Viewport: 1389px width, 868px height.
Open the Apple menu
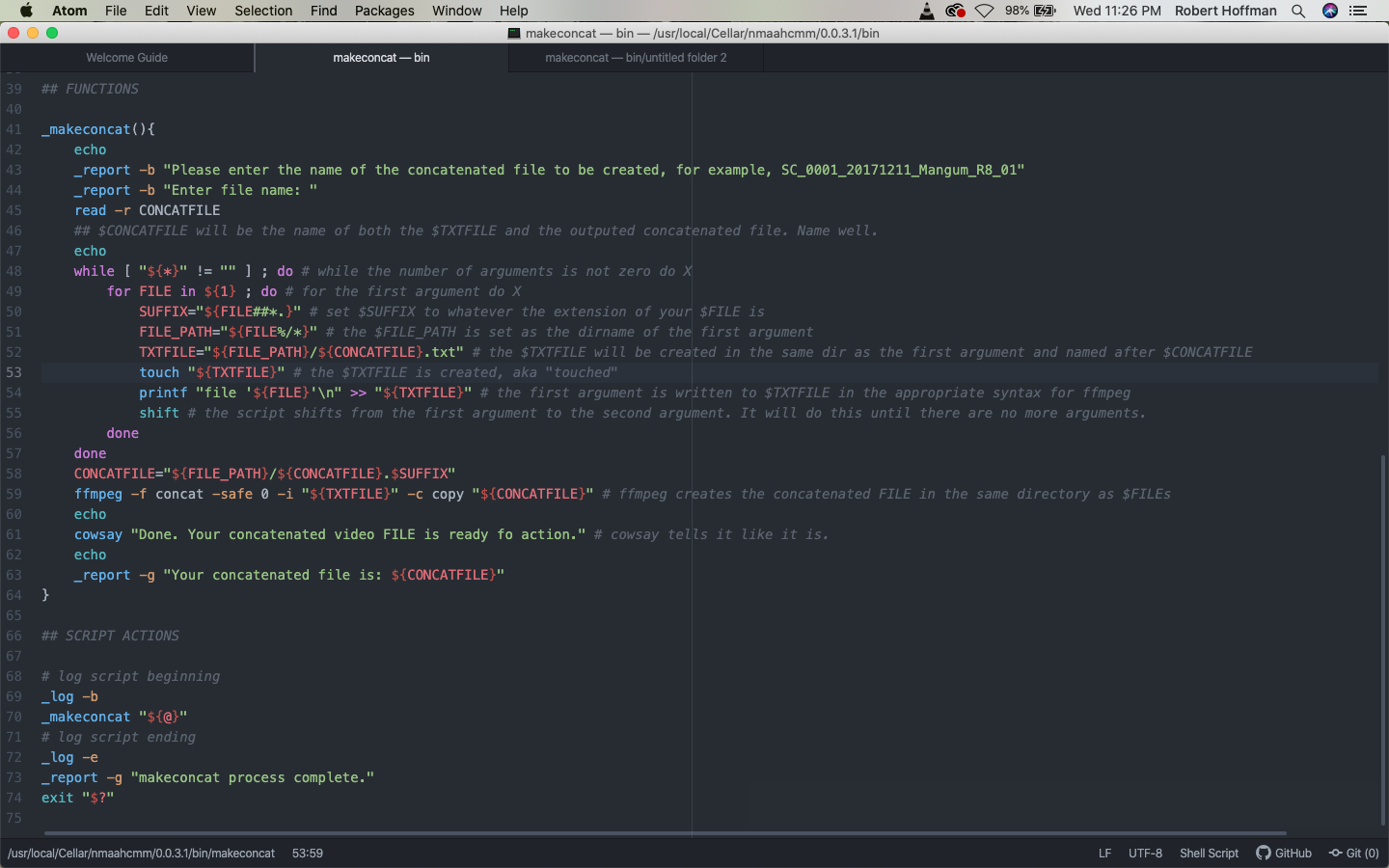click(x=26, y=11)
